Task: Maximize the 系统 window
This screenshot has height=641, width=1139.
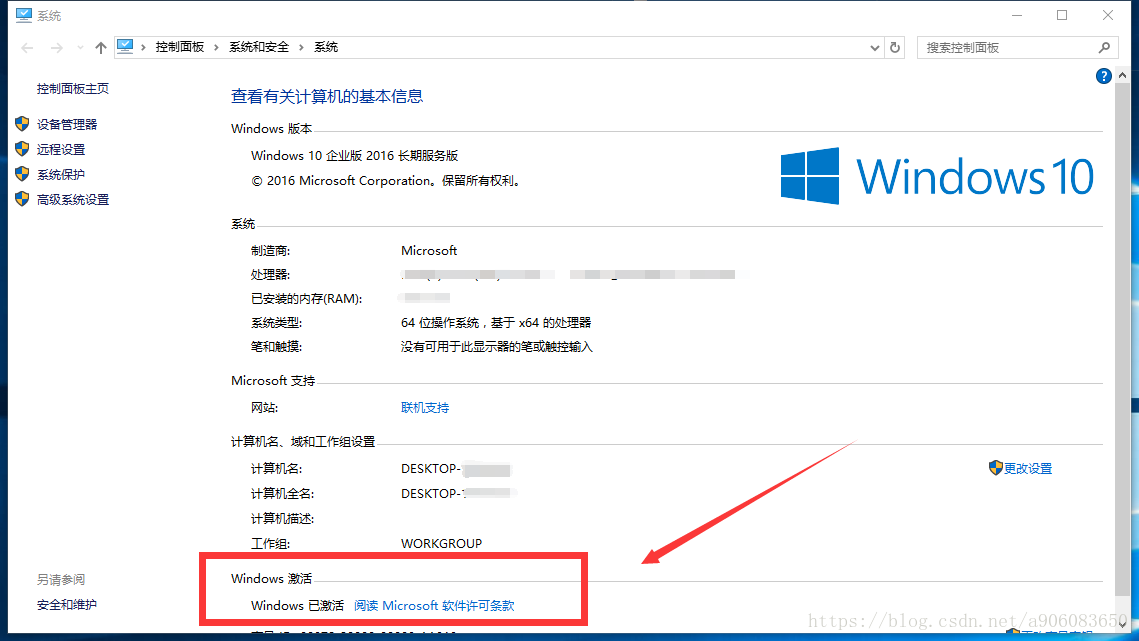Action: click(x=1062, y=15)
